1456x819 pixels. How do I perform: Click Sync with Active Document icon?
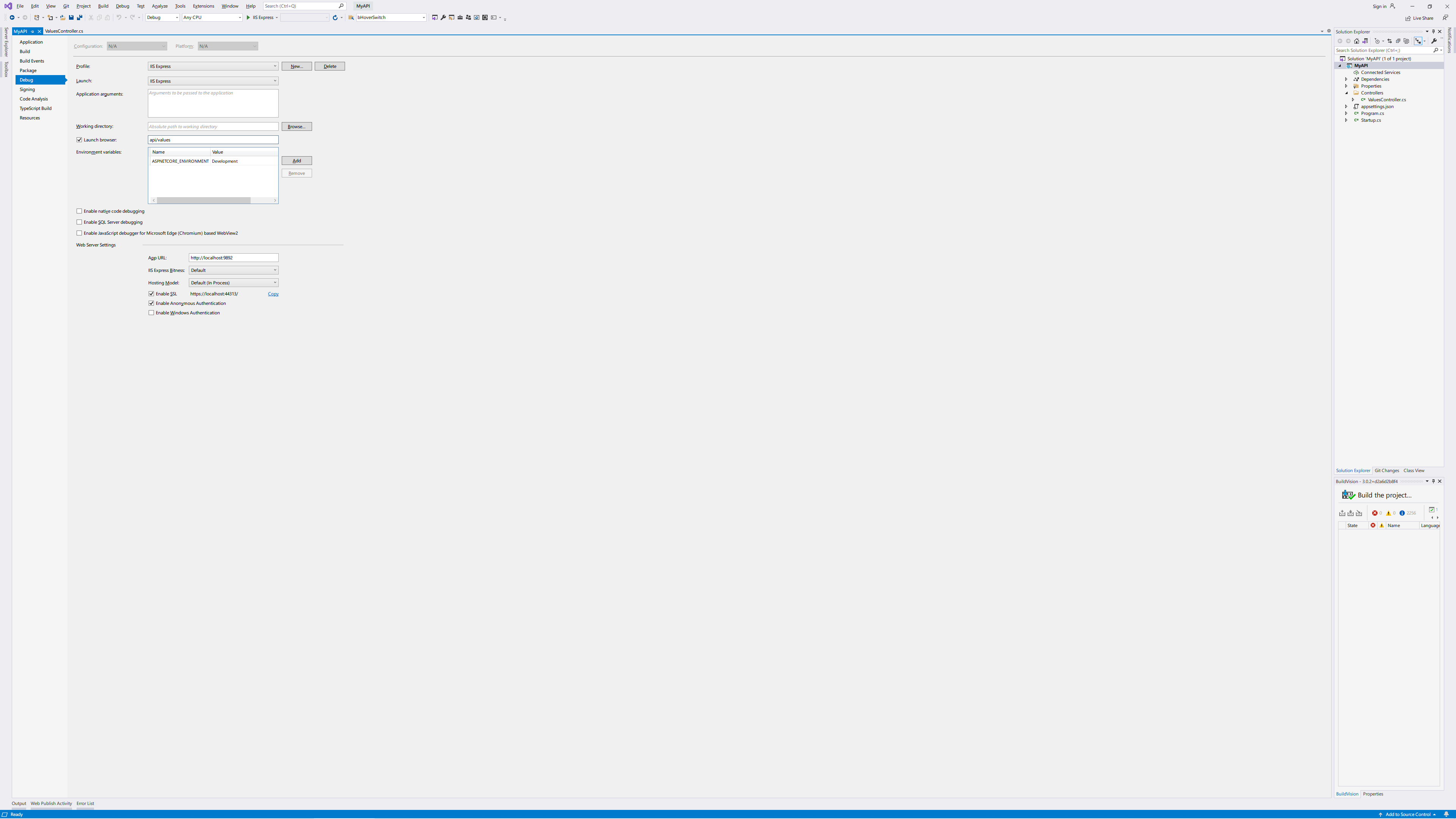point(1389,41)
